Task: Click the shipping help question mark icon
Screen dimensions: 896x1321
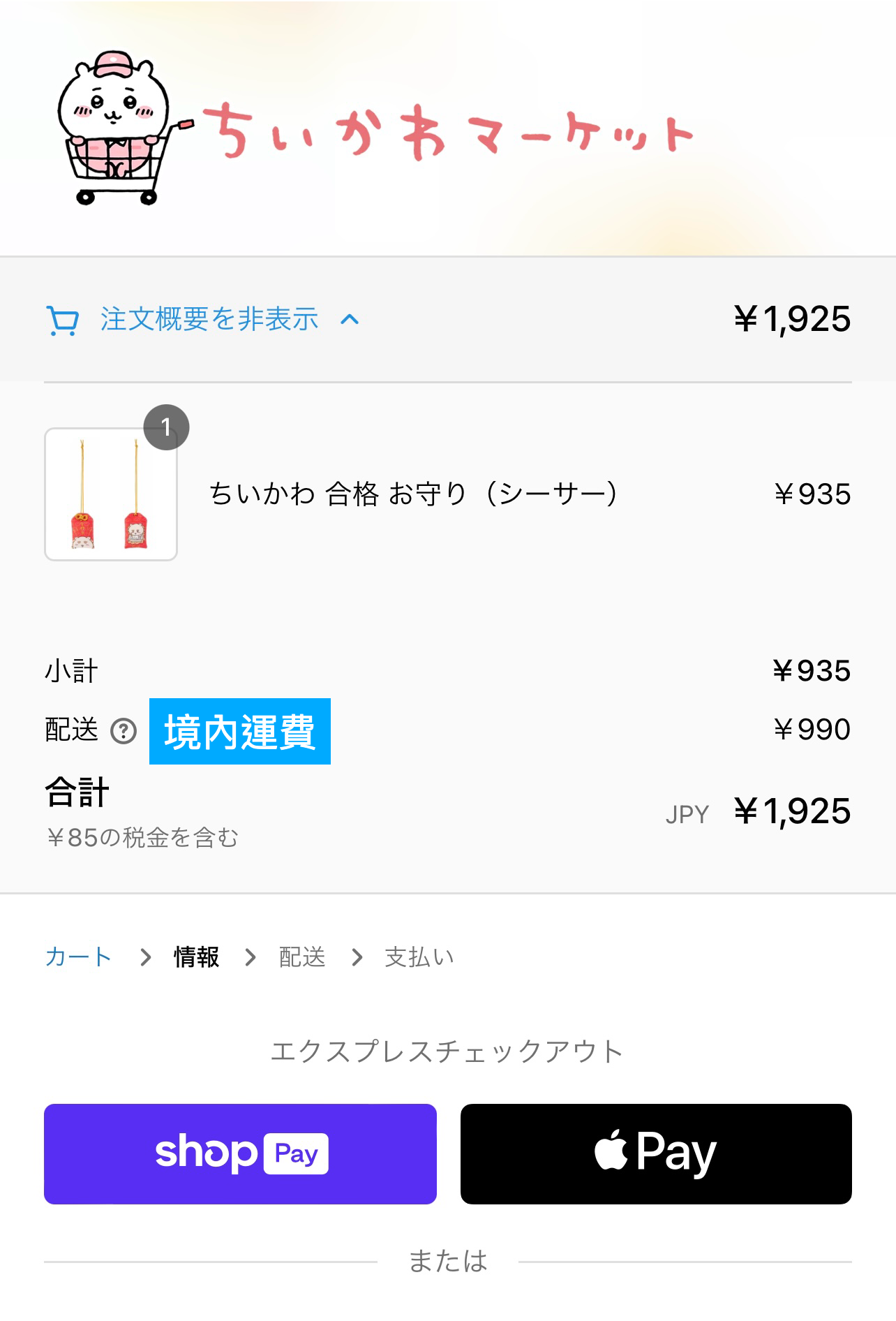Action: pos(124,731)
